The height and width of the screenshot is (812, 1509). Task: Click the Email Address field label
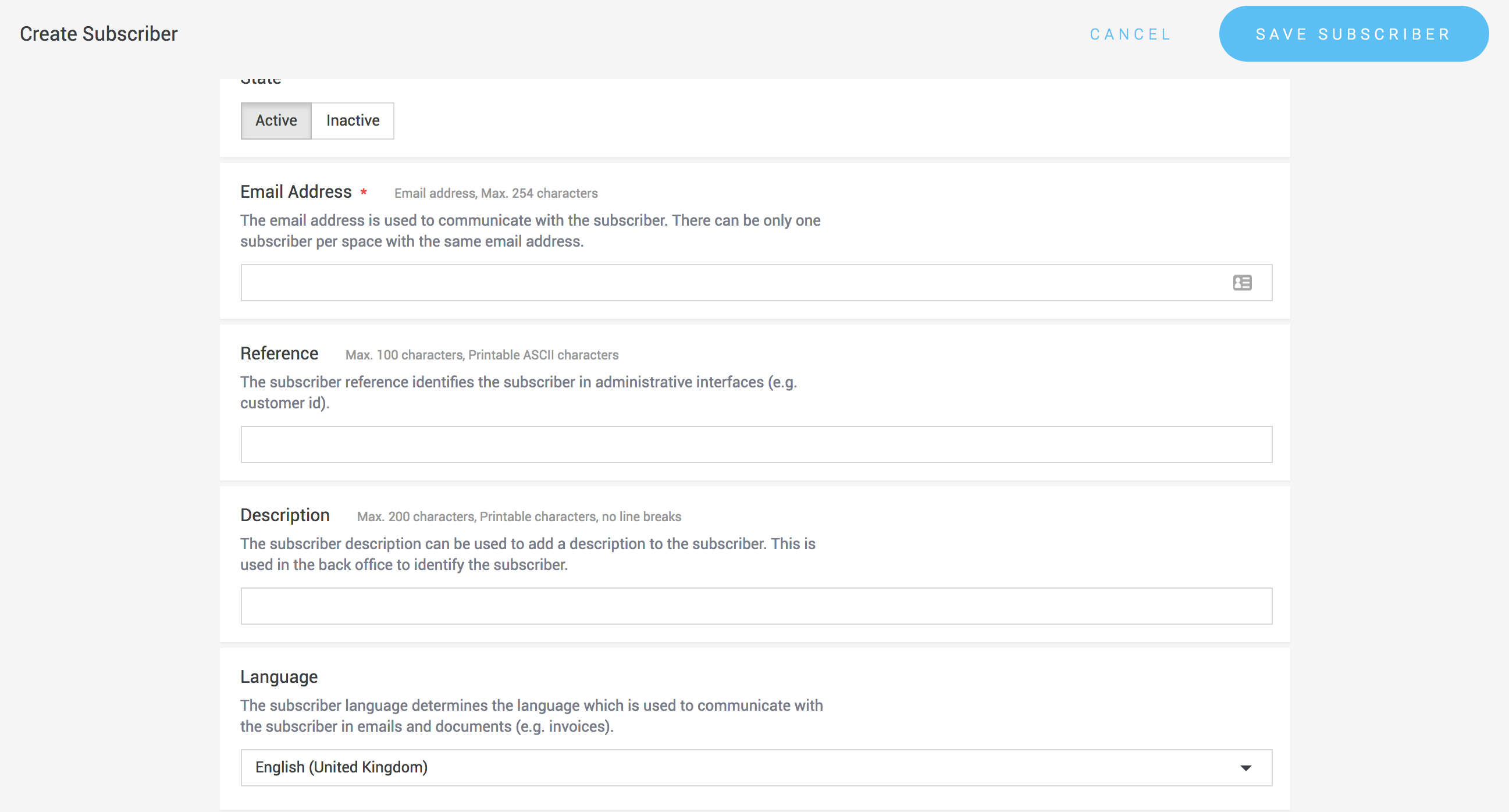296,191
